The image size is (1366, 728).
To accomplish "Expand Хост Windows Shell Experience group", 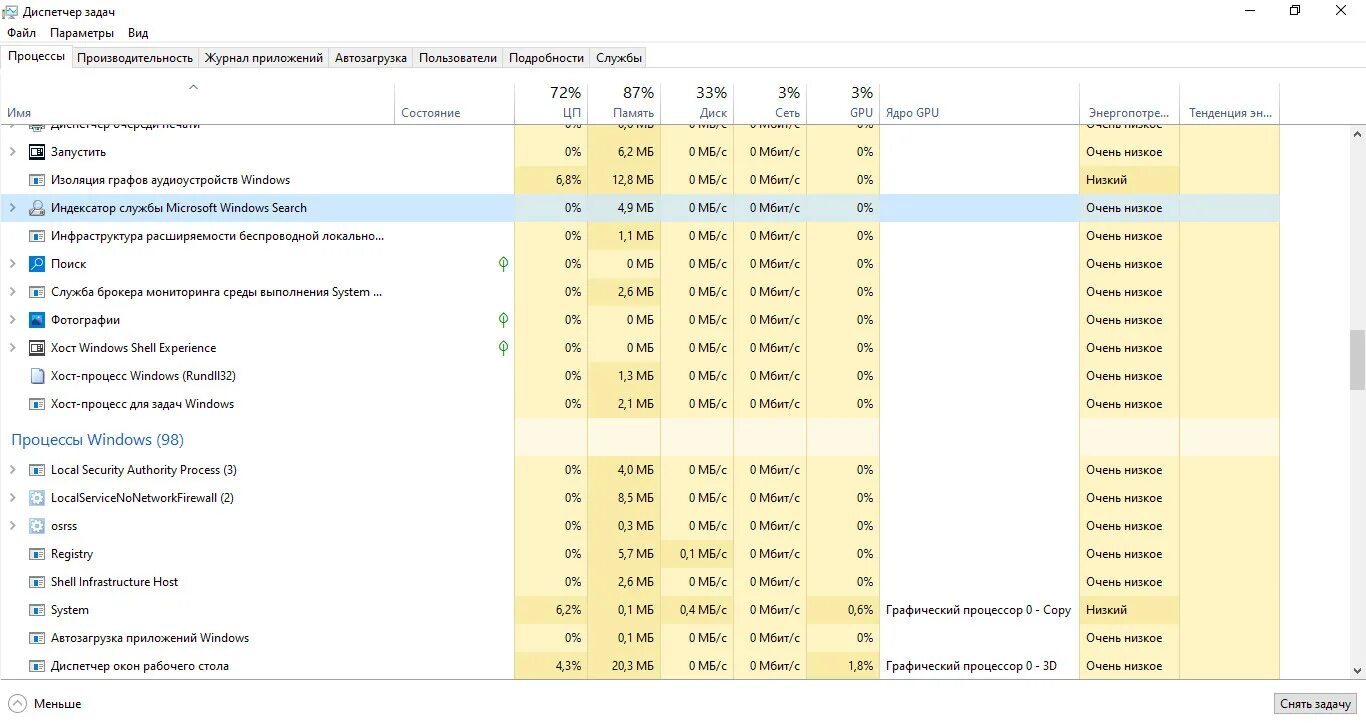I will pos(12,348).
